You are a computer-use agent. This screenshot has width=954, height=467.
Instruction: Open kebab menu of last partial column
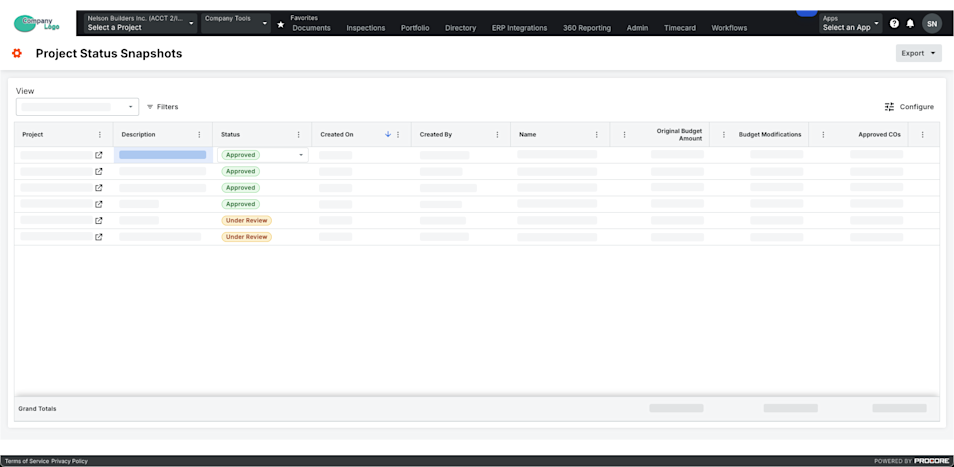coord(922,134)
